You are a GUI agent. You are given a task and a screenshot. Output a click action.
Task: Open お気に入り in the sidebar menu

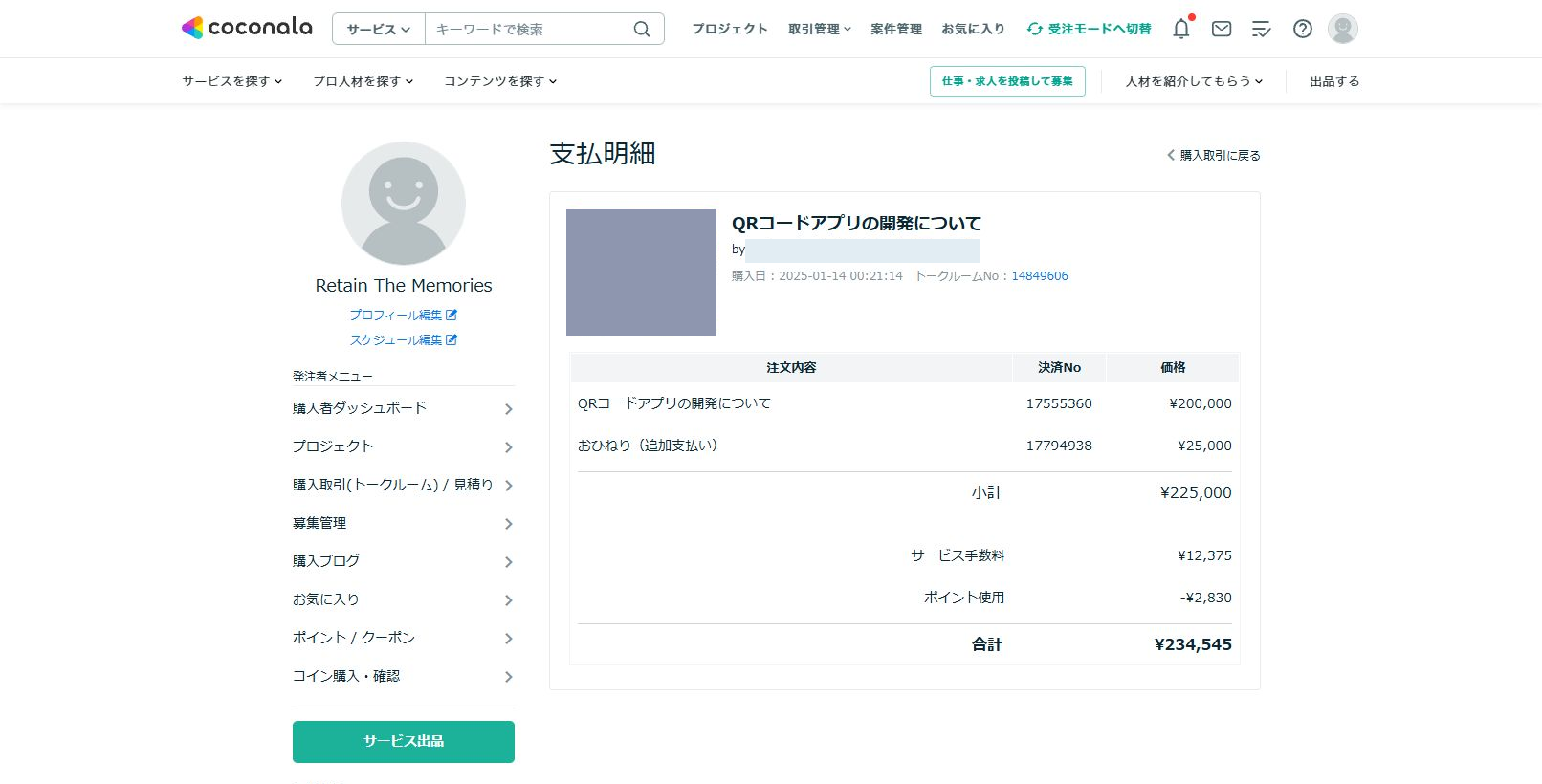pos(404,599)
